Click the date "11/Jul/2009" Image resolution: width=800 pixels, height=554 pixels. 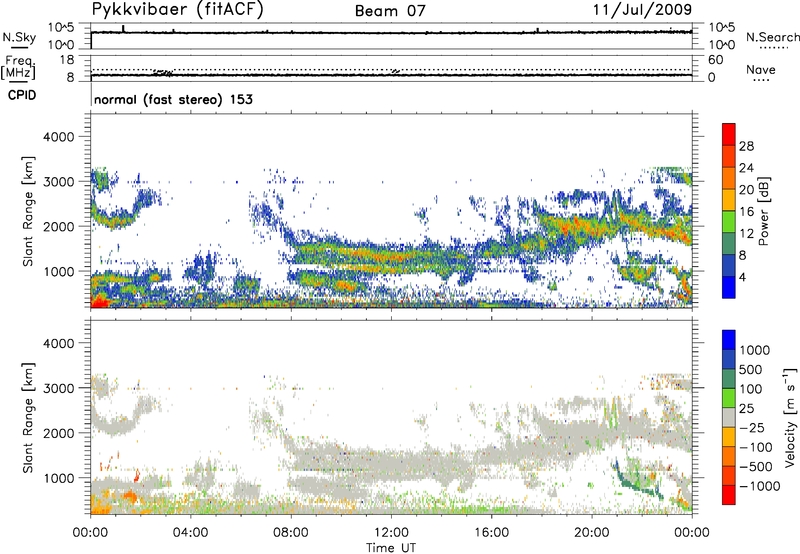coord(642,10)
